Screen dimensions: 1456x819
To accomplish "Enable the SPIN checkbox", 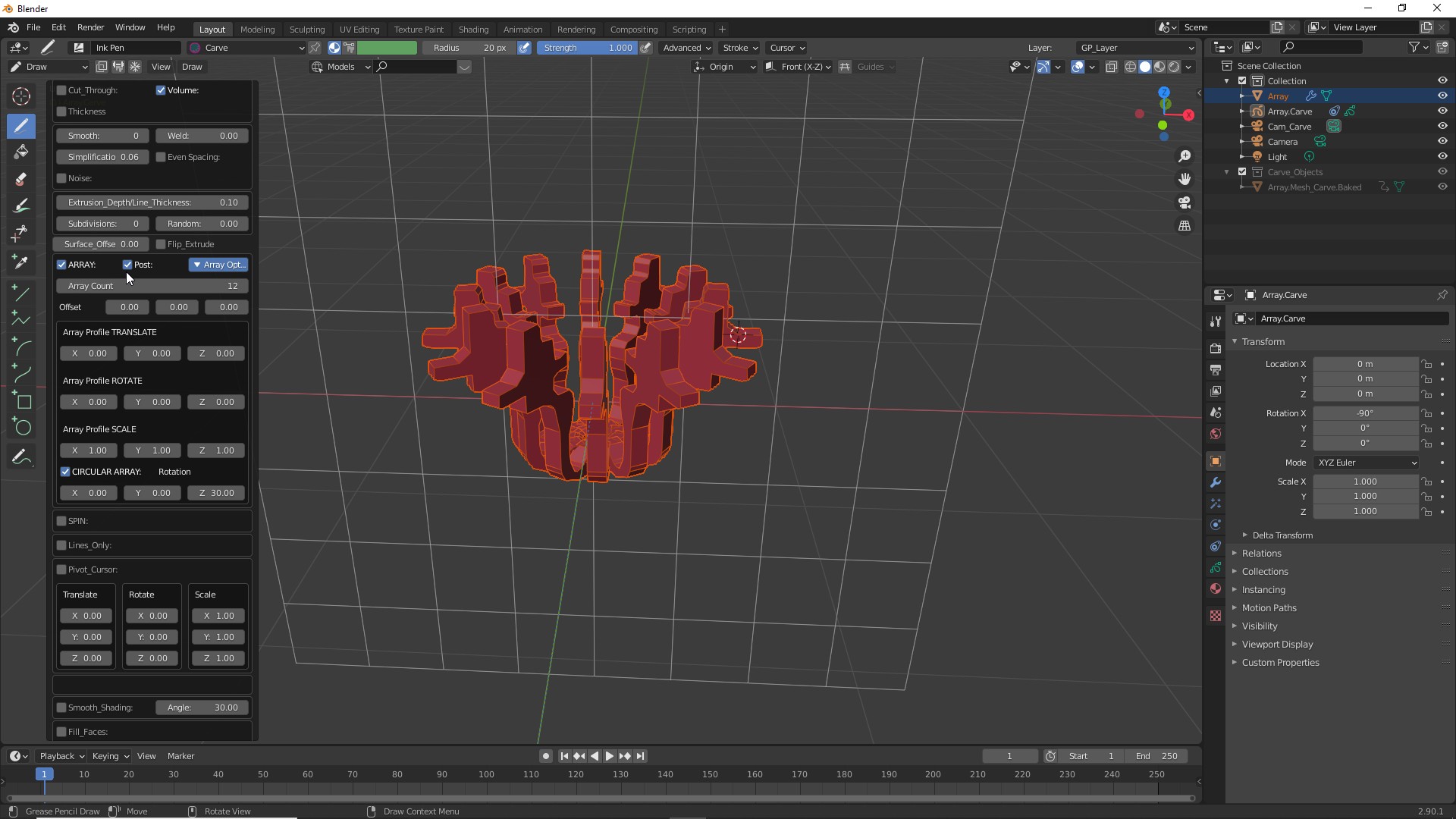I will 62,521.
